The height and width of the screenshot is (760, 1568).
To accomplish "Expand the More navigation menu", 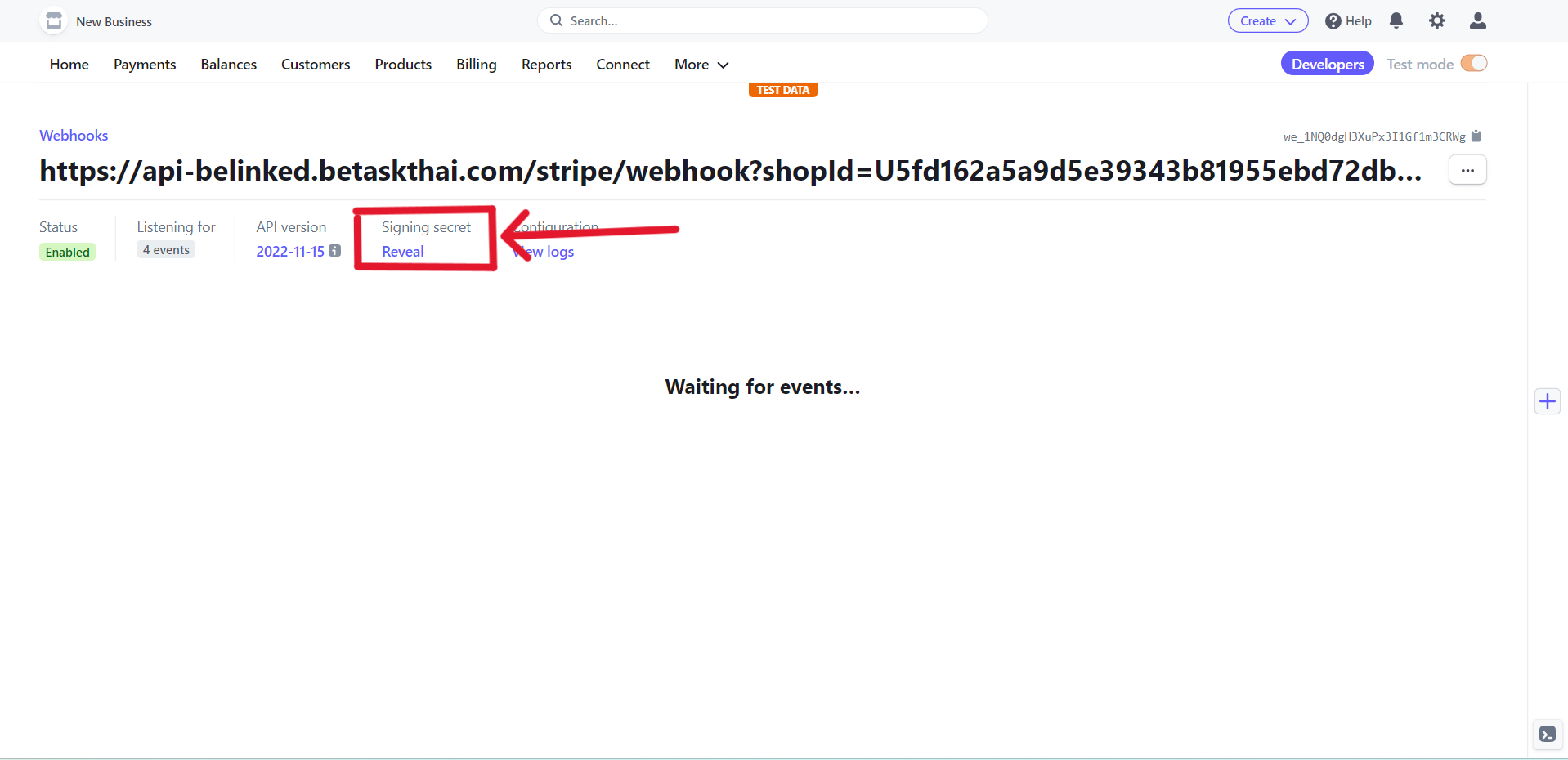I will pyautogui.click(x=701, y=65).
